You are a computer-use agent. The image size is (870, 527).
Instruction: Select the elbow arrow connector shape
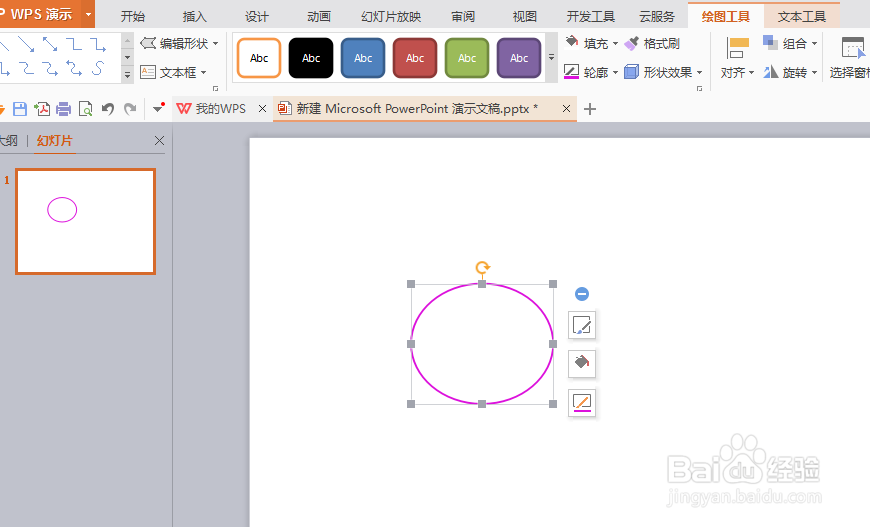coord(98,44)
